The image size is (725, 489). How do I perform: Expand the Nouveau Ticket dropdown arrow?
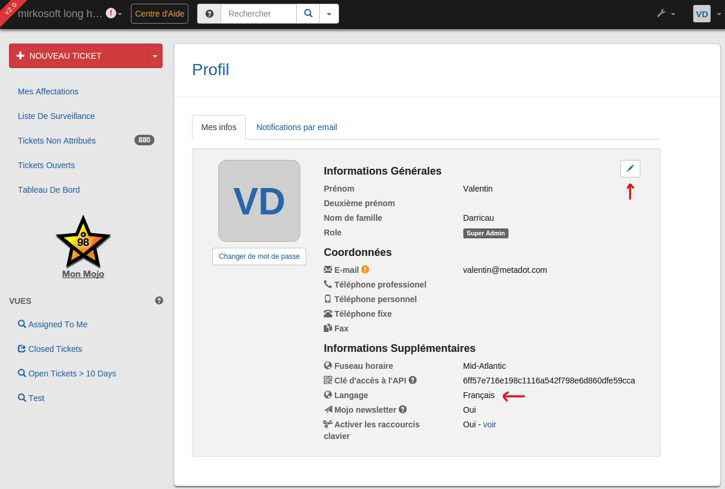pos(155,56)
